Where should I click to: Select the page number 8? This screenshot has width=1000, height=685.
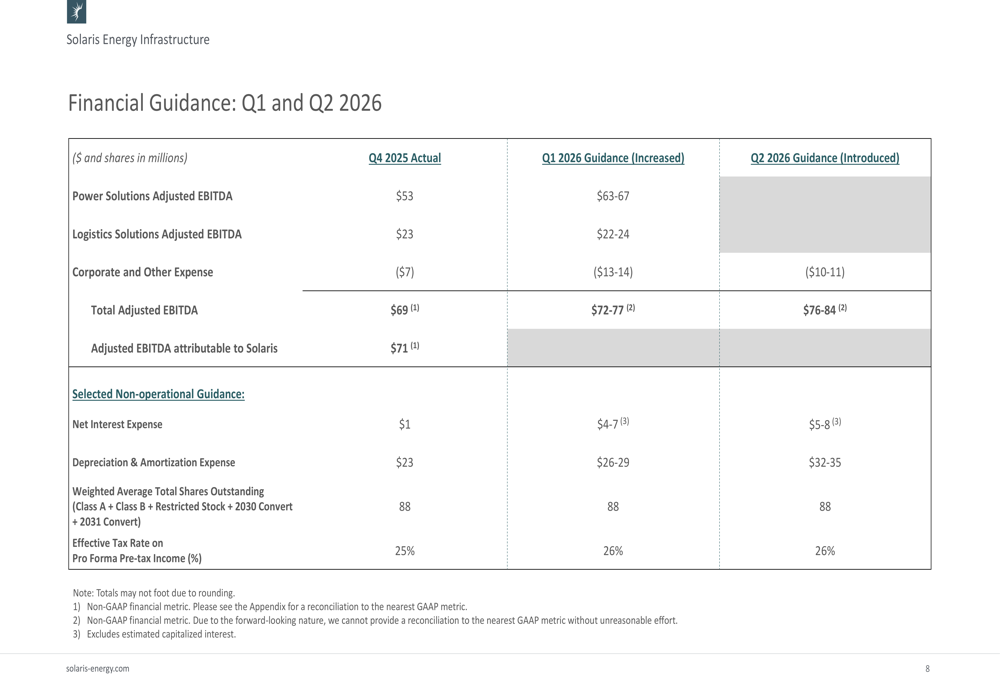click(x=927, y=668)
